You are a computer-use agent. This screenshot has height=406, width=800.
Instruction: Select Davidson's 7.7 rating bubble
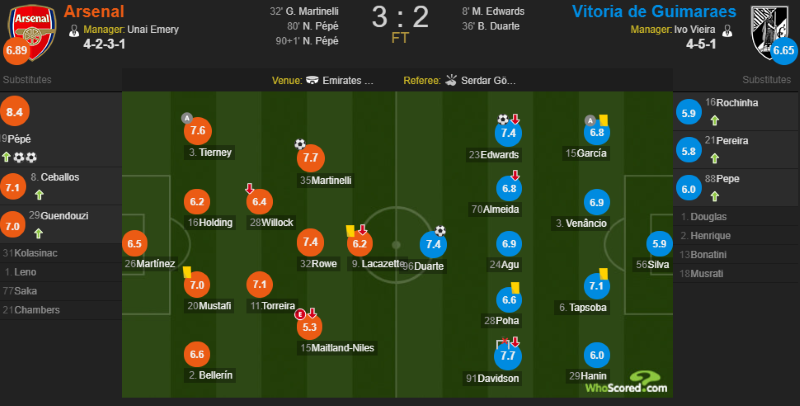pyautogui.click(x=508, y=356)
